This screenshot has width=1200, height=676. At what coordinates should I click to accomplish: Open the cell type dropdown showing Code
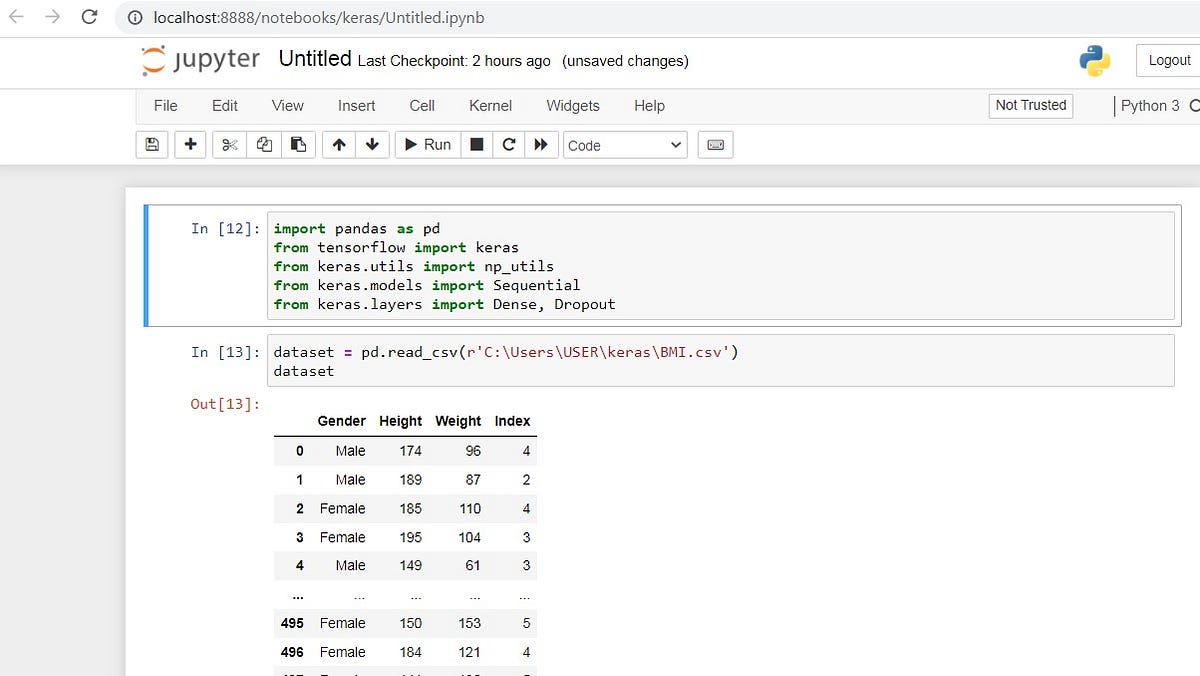pos(624,144)
